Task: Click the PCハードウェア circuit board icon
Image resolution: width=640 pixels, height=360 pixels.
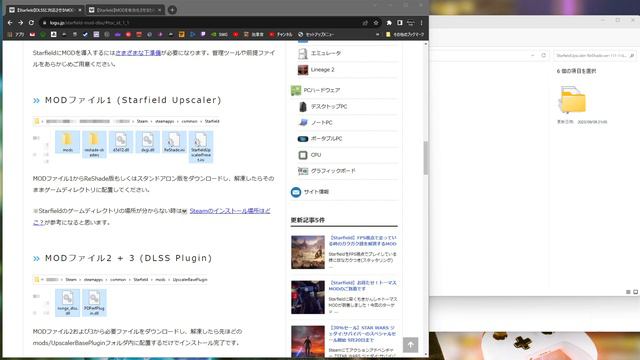Action: click(x=296, y=90)
